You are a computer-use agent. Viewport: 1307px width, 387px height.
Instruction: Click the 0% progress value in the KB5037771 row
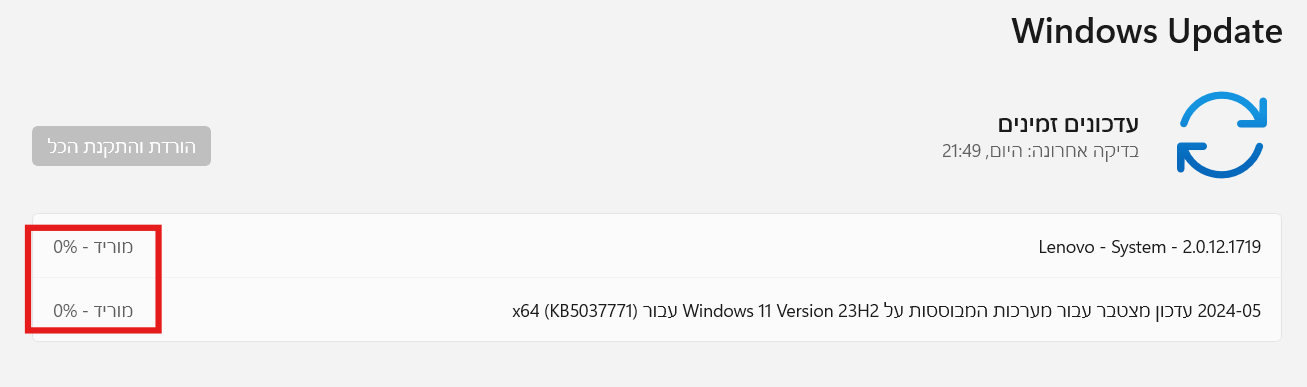[x=66, y=310]
